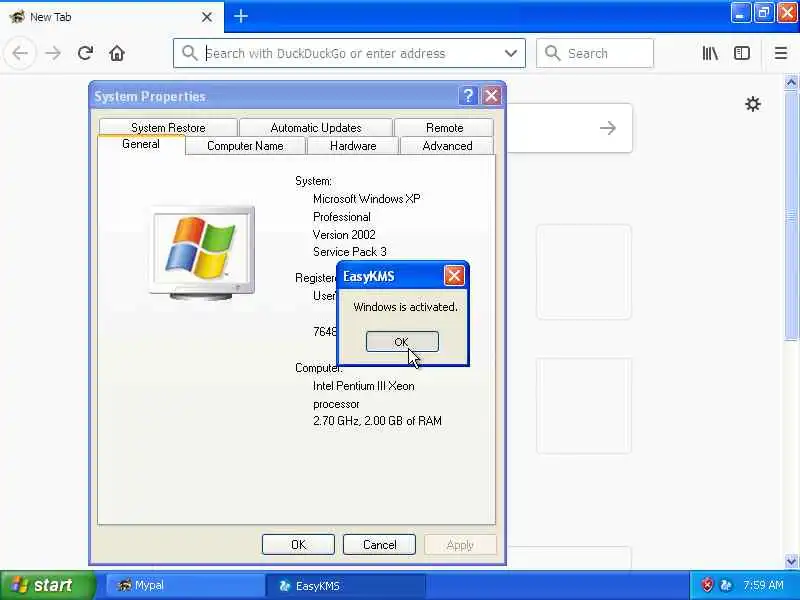Click the browser scrollbar up arrow
This screenshot has width=800, height=600.
791,83
